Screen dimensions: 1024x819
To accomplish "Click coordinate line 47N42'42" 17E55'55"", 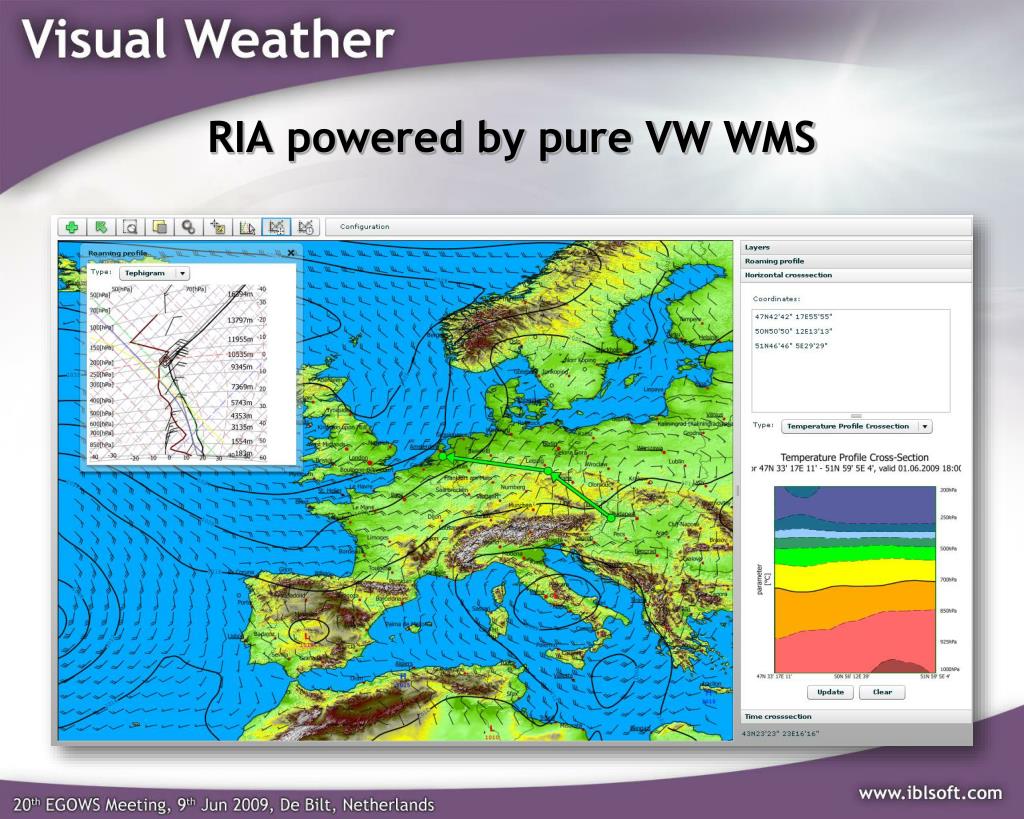I will (x=793, y=317).
